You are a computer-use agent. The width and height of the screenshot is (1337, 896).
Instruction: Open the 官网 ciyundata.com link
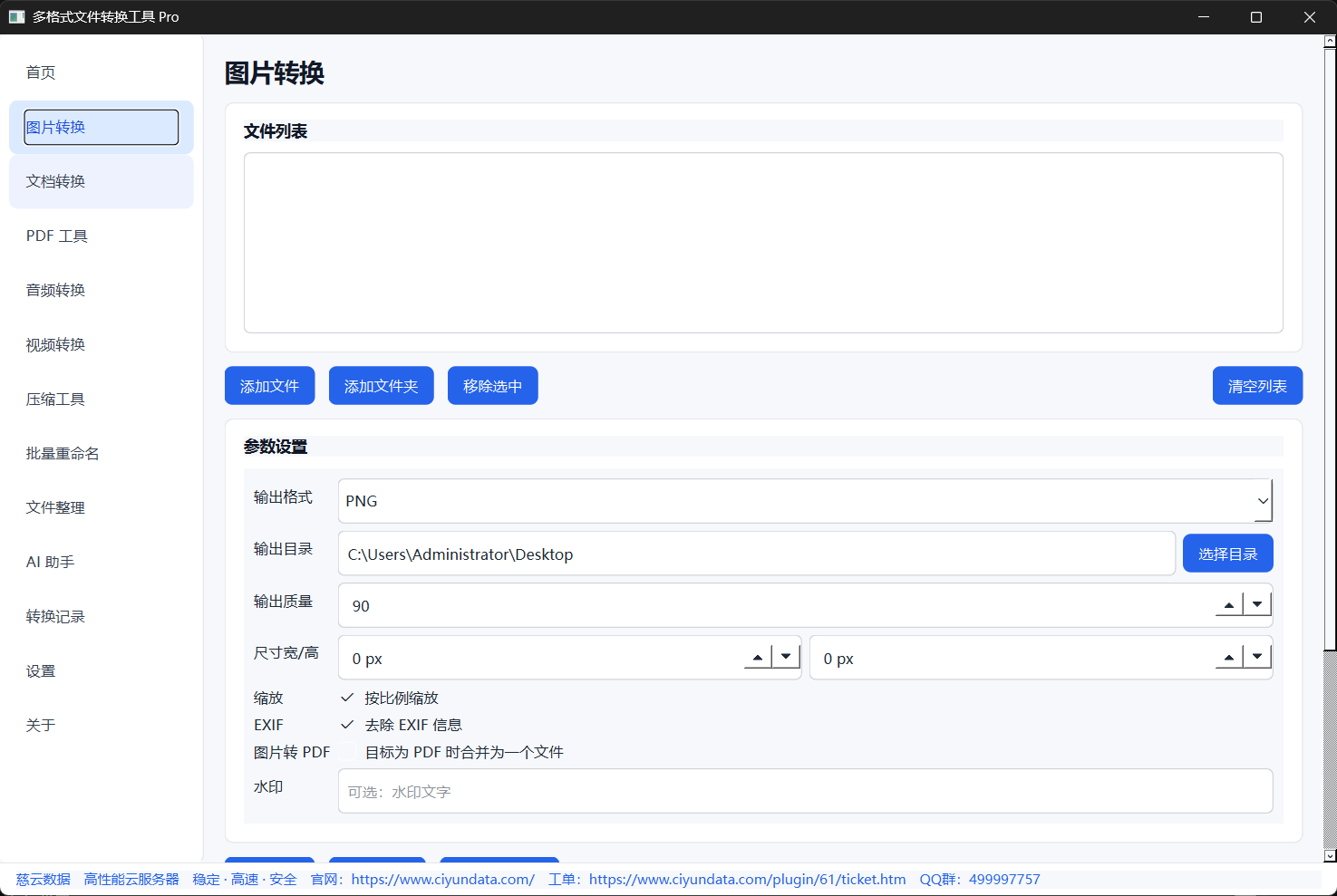click(442, 880)
